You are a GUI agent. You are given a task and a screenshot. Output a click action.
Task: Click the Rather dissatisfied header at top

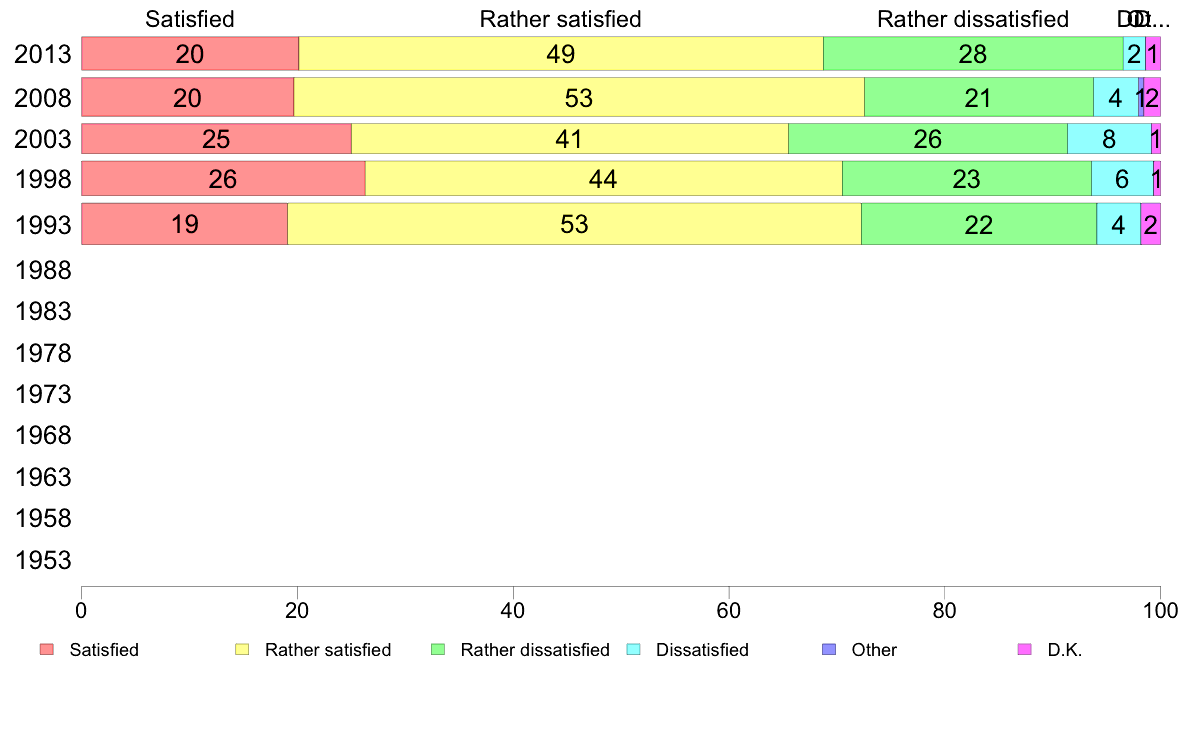point(973,19)
